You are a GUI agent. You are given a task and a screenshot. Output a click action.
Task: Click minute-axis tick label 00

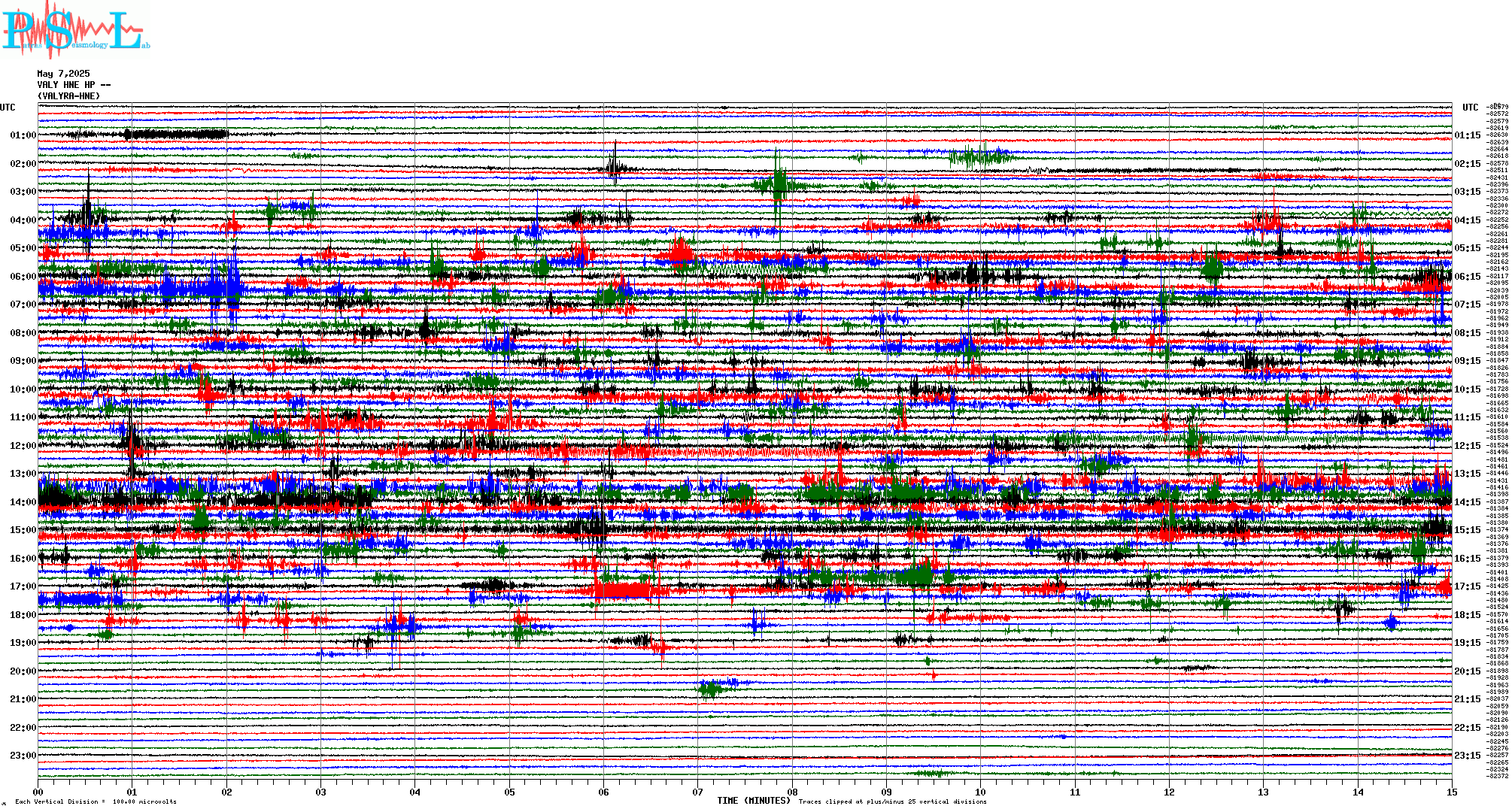pos(38,792)
